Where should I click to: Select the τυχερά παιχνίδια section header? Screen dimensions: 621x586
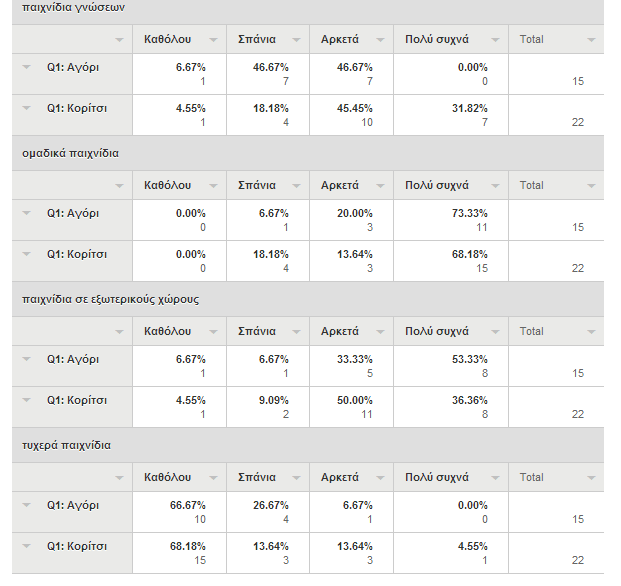click(308, 445)
